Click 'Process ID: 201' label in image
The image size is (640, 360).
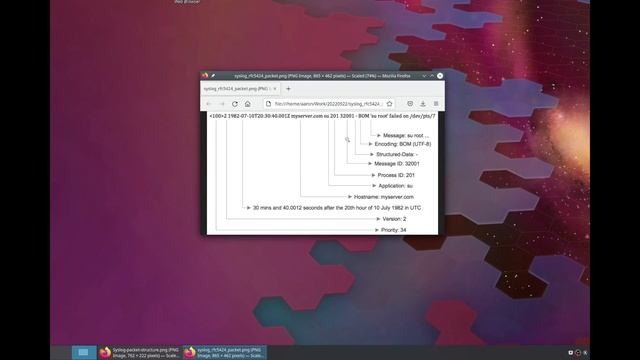pyautogui.click(x=396, y=175)
